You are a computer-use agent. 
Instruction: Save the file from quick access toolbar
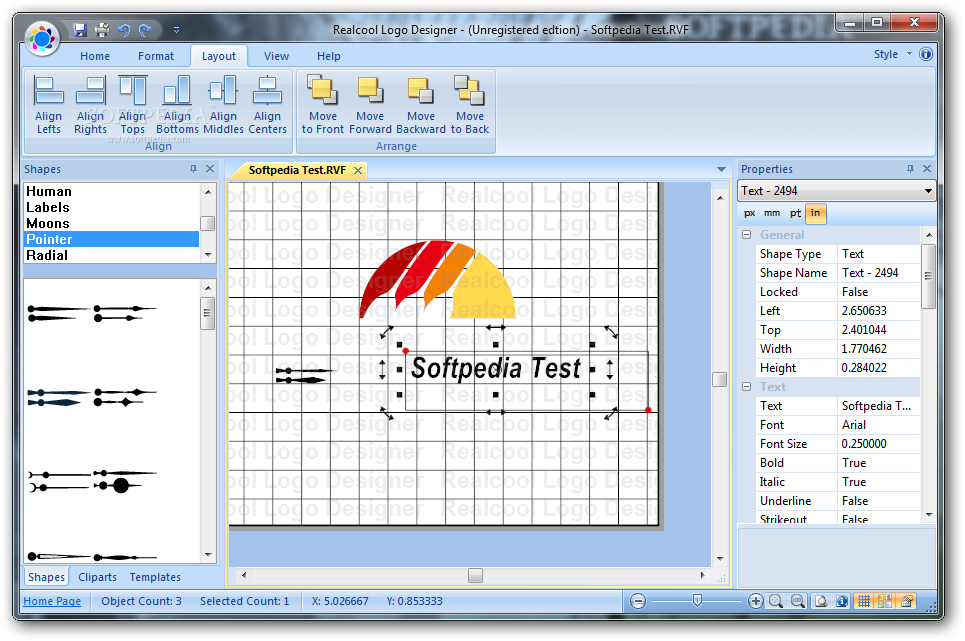(79, 30)
